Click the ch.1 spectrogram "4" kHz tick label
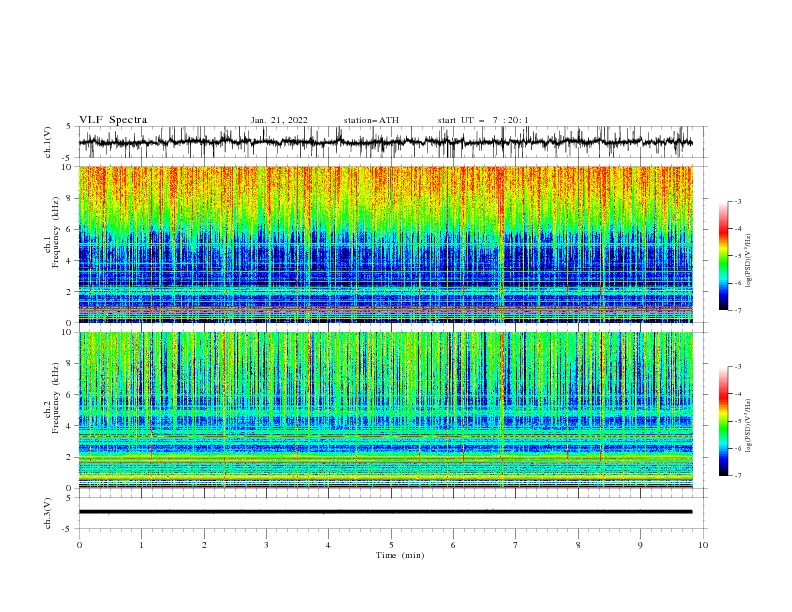The width and height of the screenshot is (792, 612). coord(70,261)
